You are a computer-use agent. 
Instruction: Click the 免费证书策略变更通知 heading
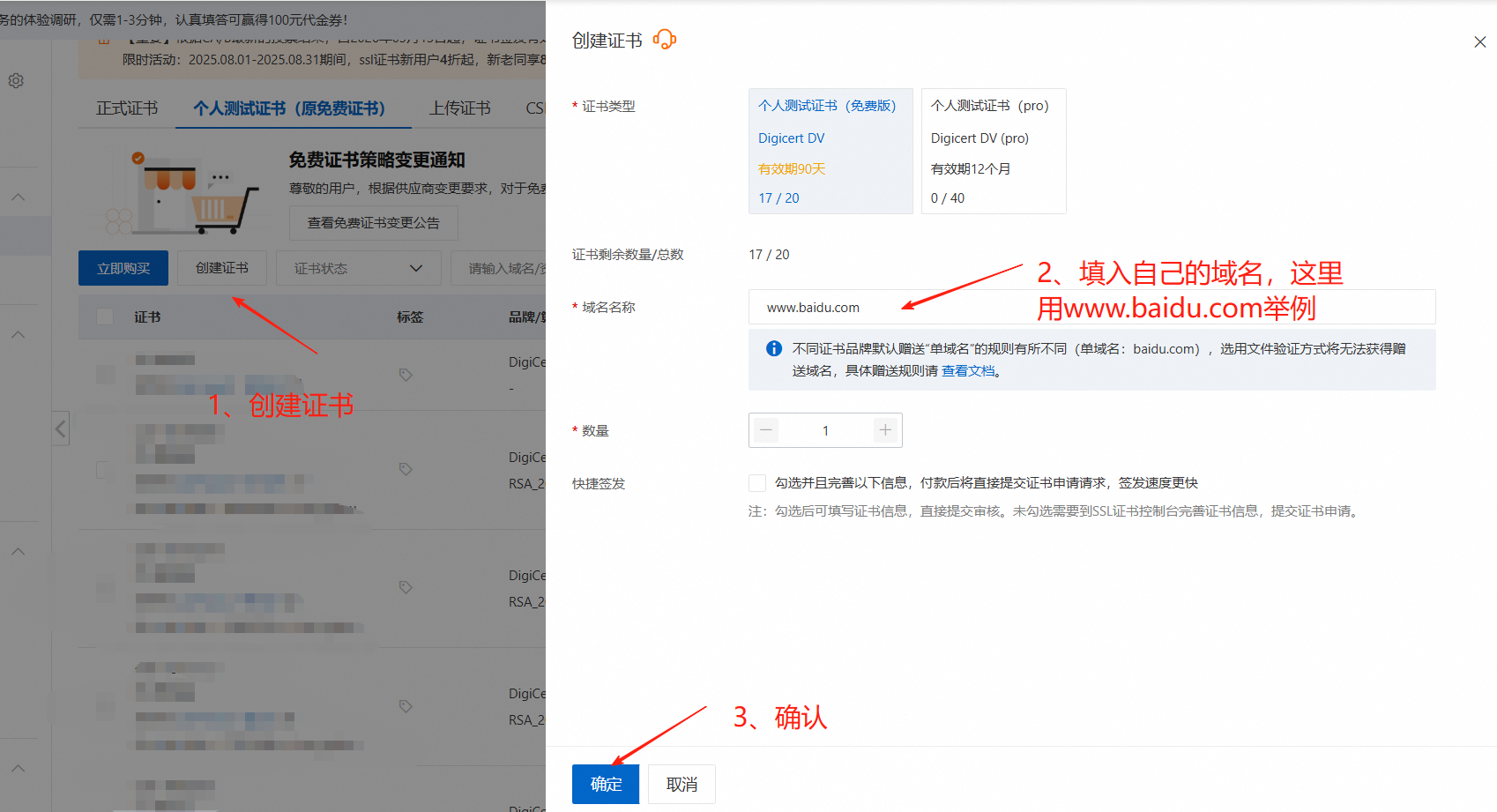pos(376,160)
